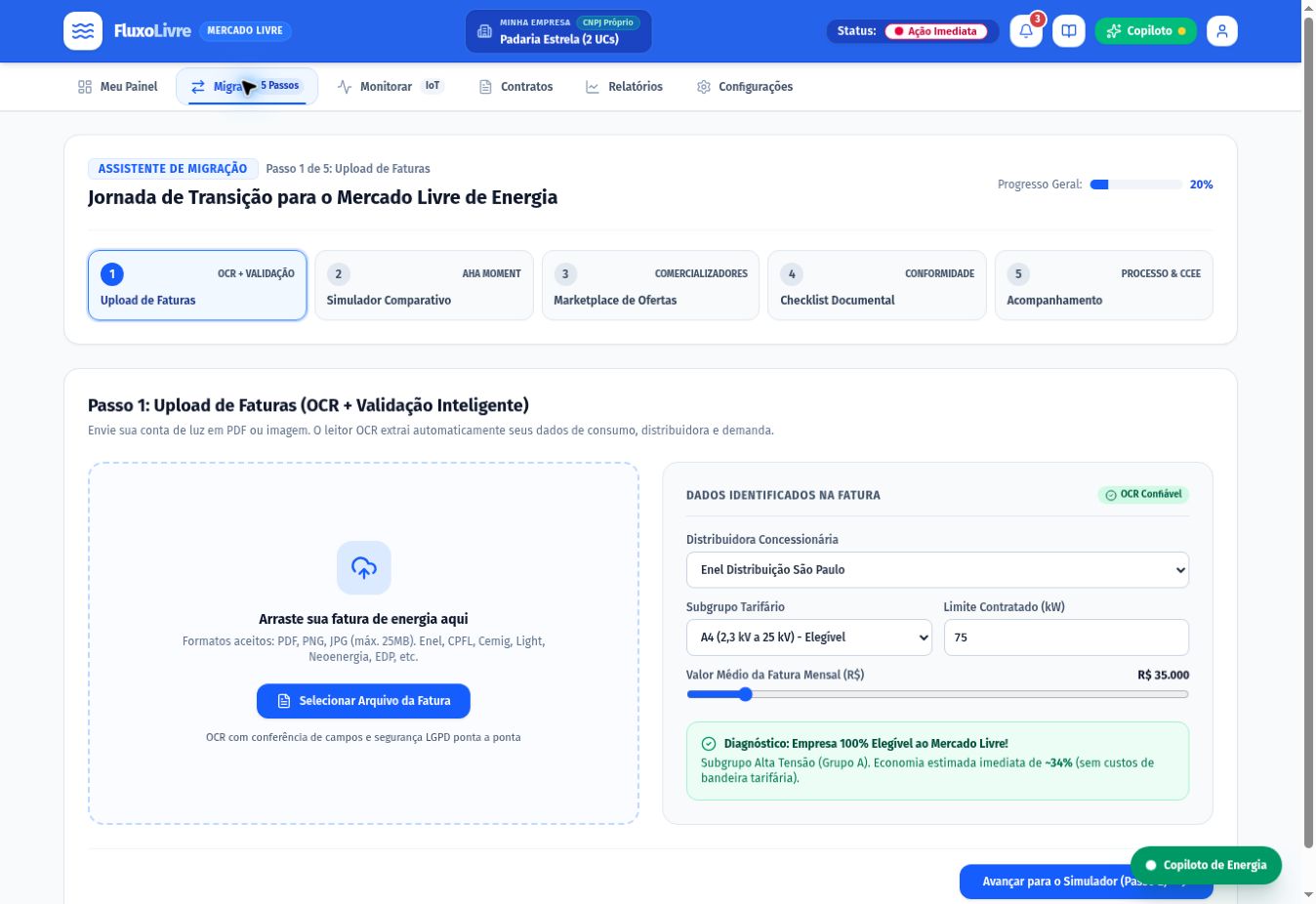Click the Progresso Geral progress bar
1316x904 pixels.
[x=1136, y=185]
